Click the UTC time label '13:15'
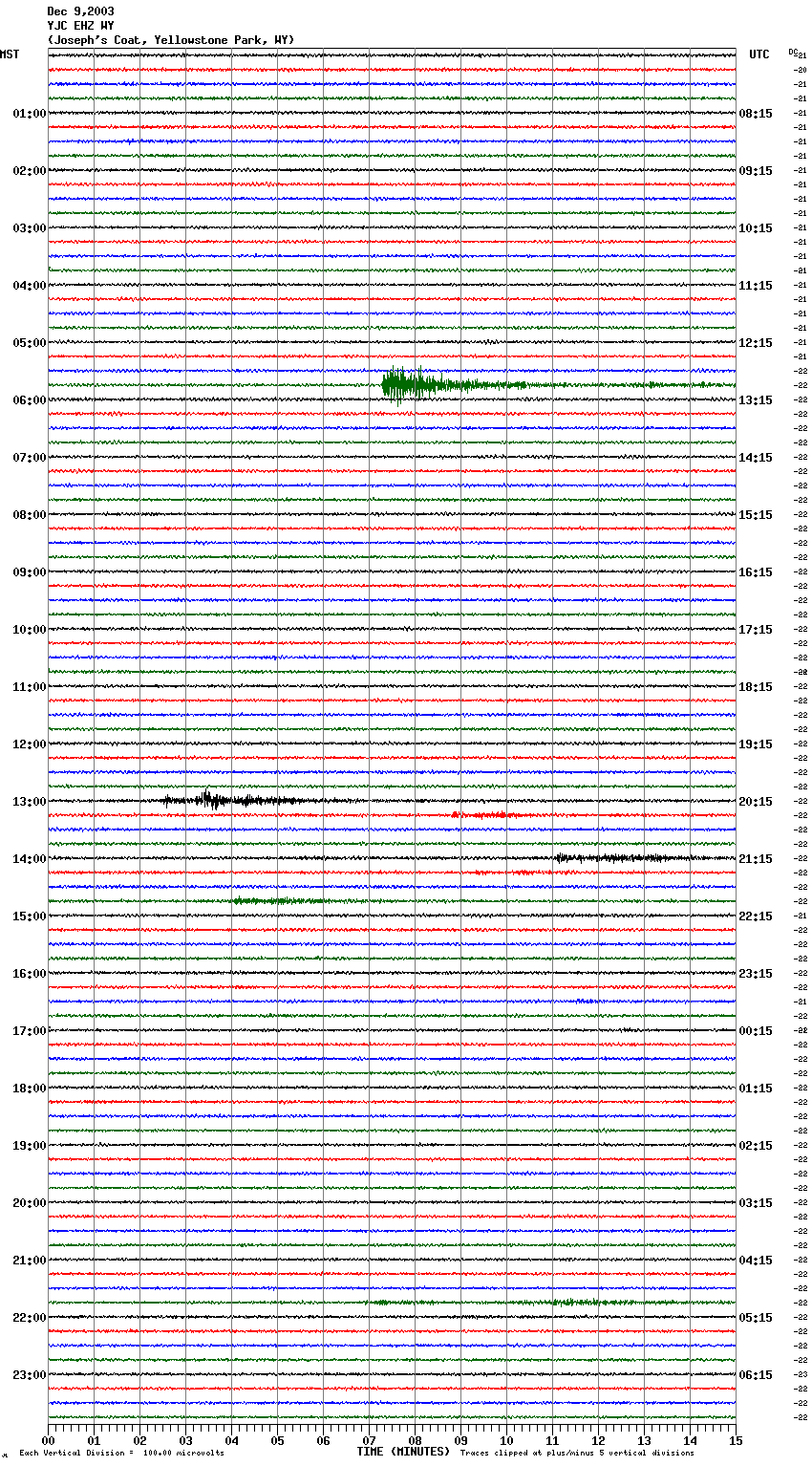The height and width of the screenshot is (1466, 812). 756,400
